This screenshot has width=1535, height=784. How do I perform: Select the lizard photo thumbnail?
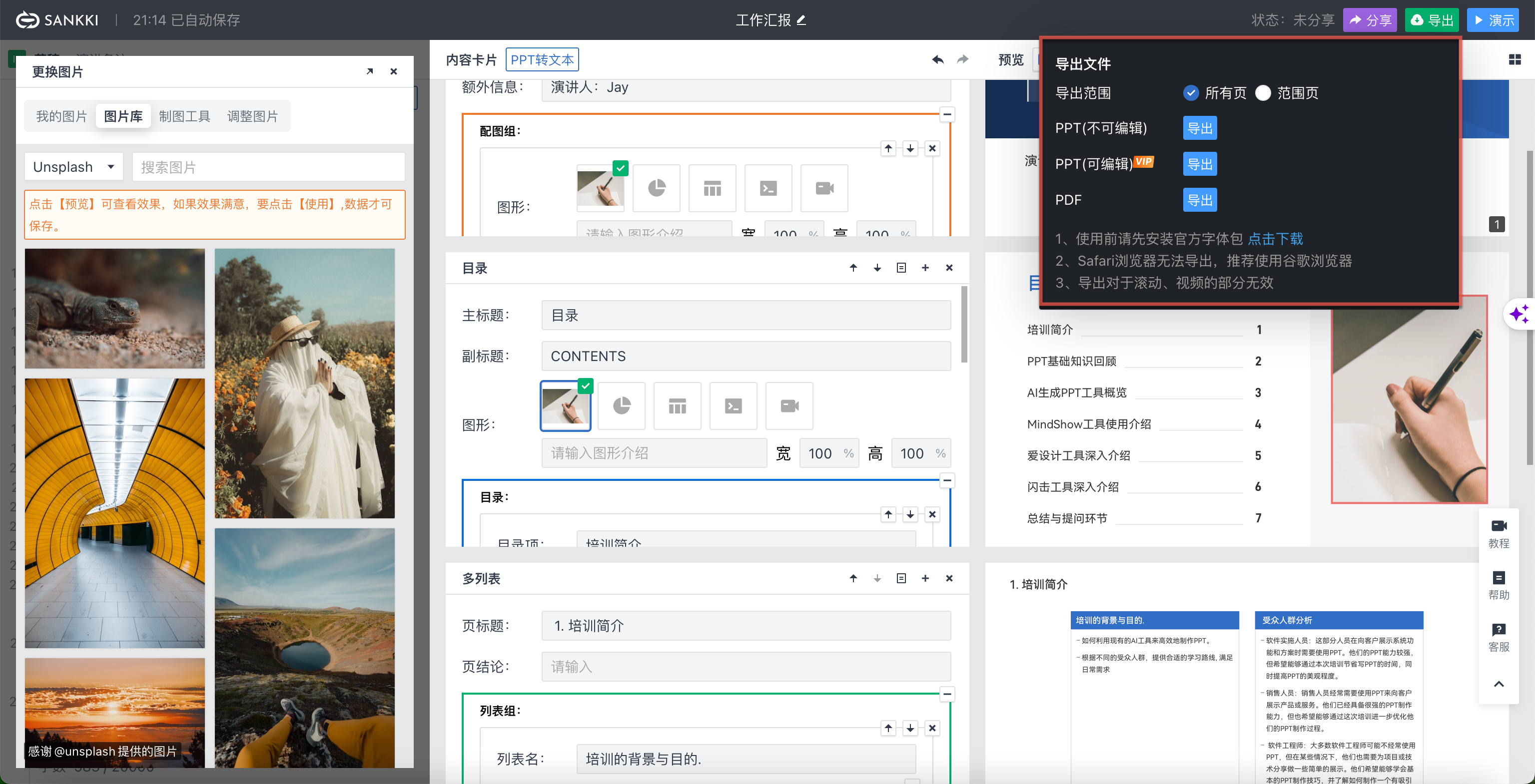pyautogui.click(x=114, y=309)
